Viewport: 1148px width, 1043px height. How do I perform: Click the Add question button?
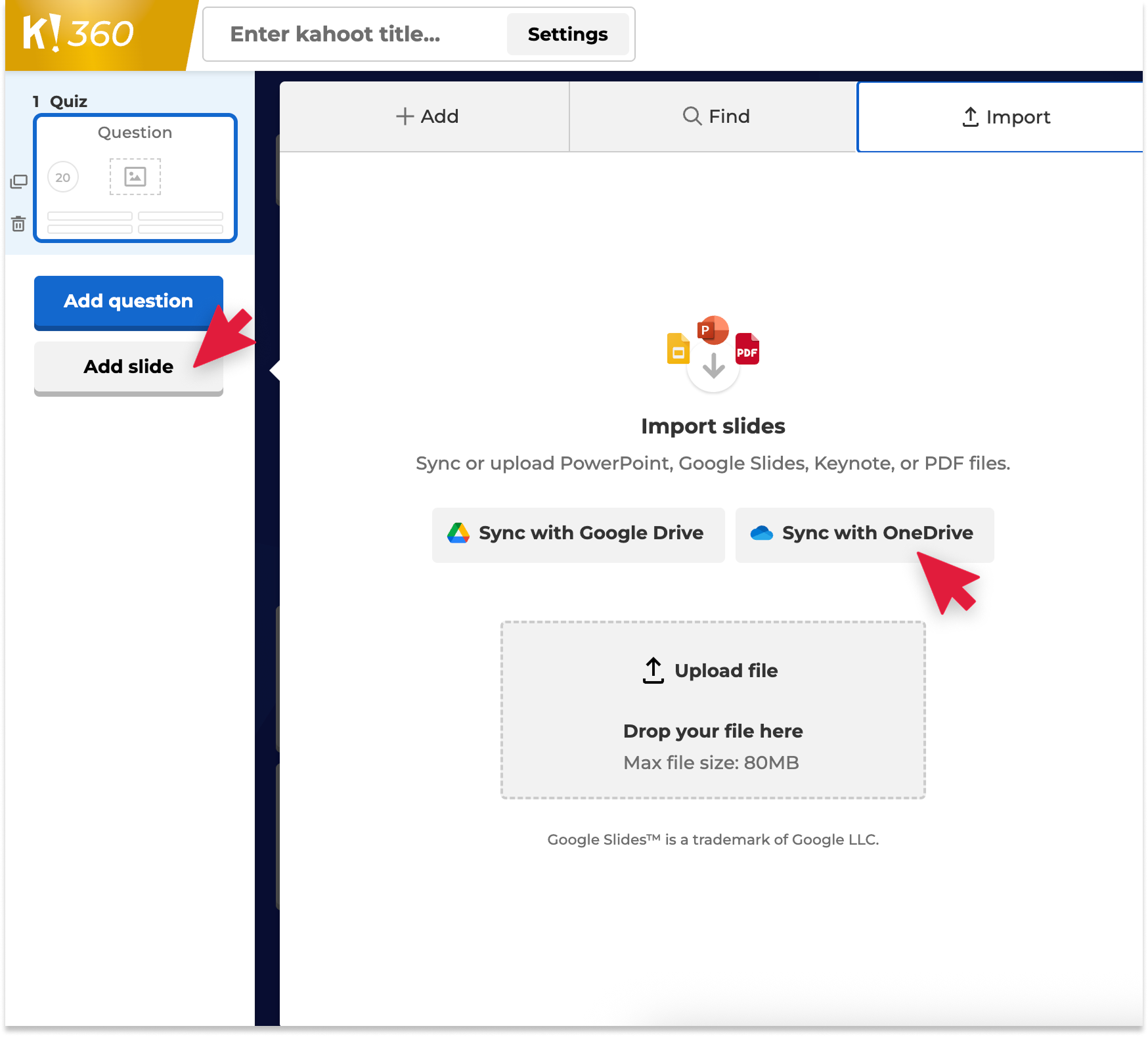click(129, 301)
